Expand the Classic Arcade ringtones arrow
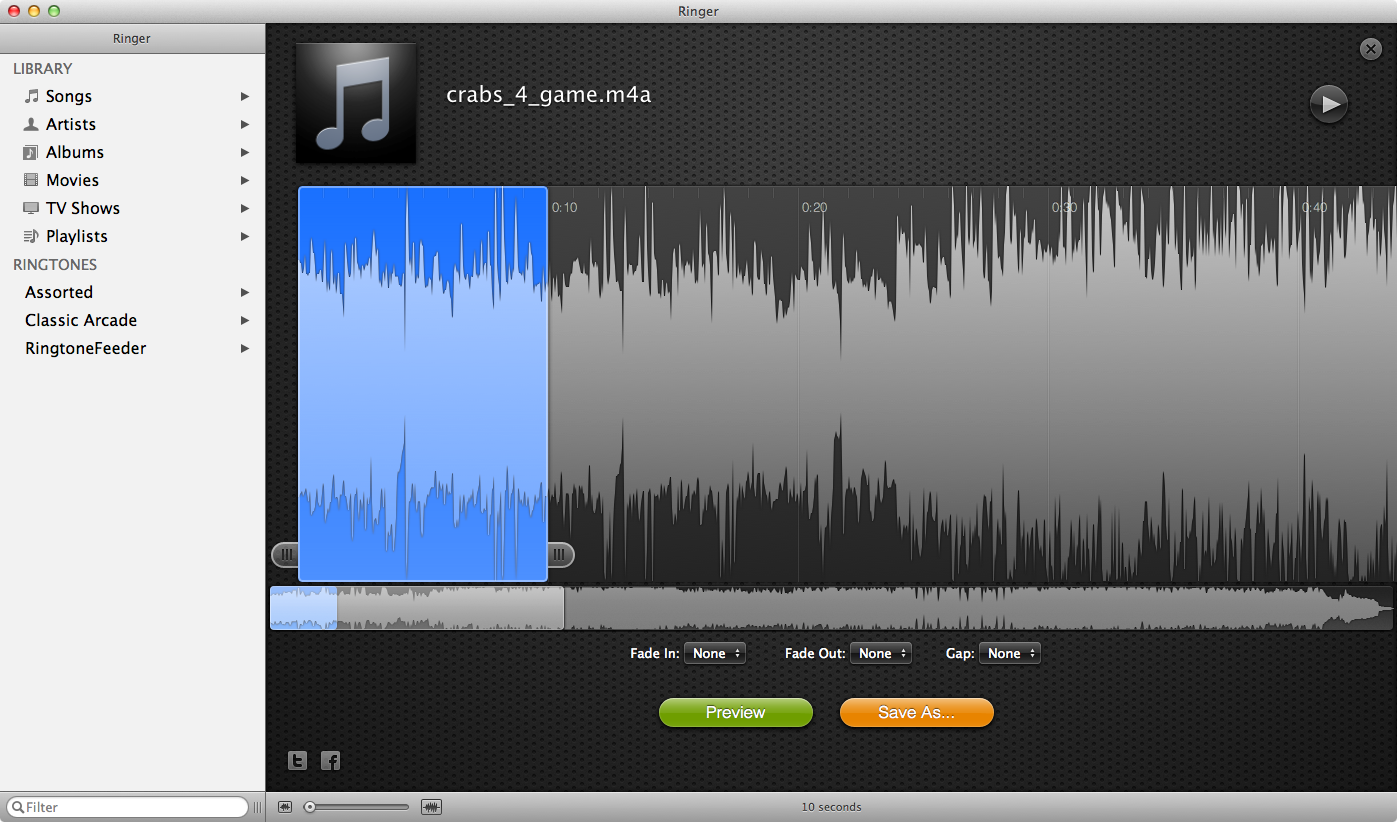Screen dimensions: 1397x822 245,321
